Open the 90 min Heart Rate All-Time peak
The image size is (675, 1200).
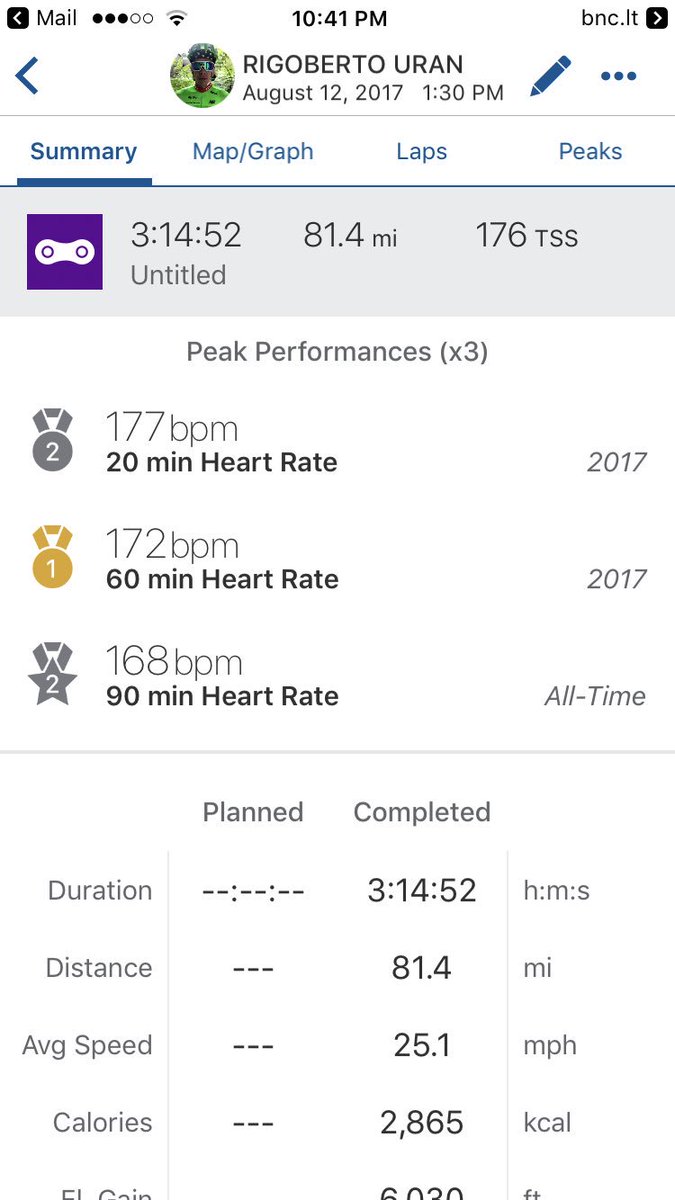(x=337, y=675)
